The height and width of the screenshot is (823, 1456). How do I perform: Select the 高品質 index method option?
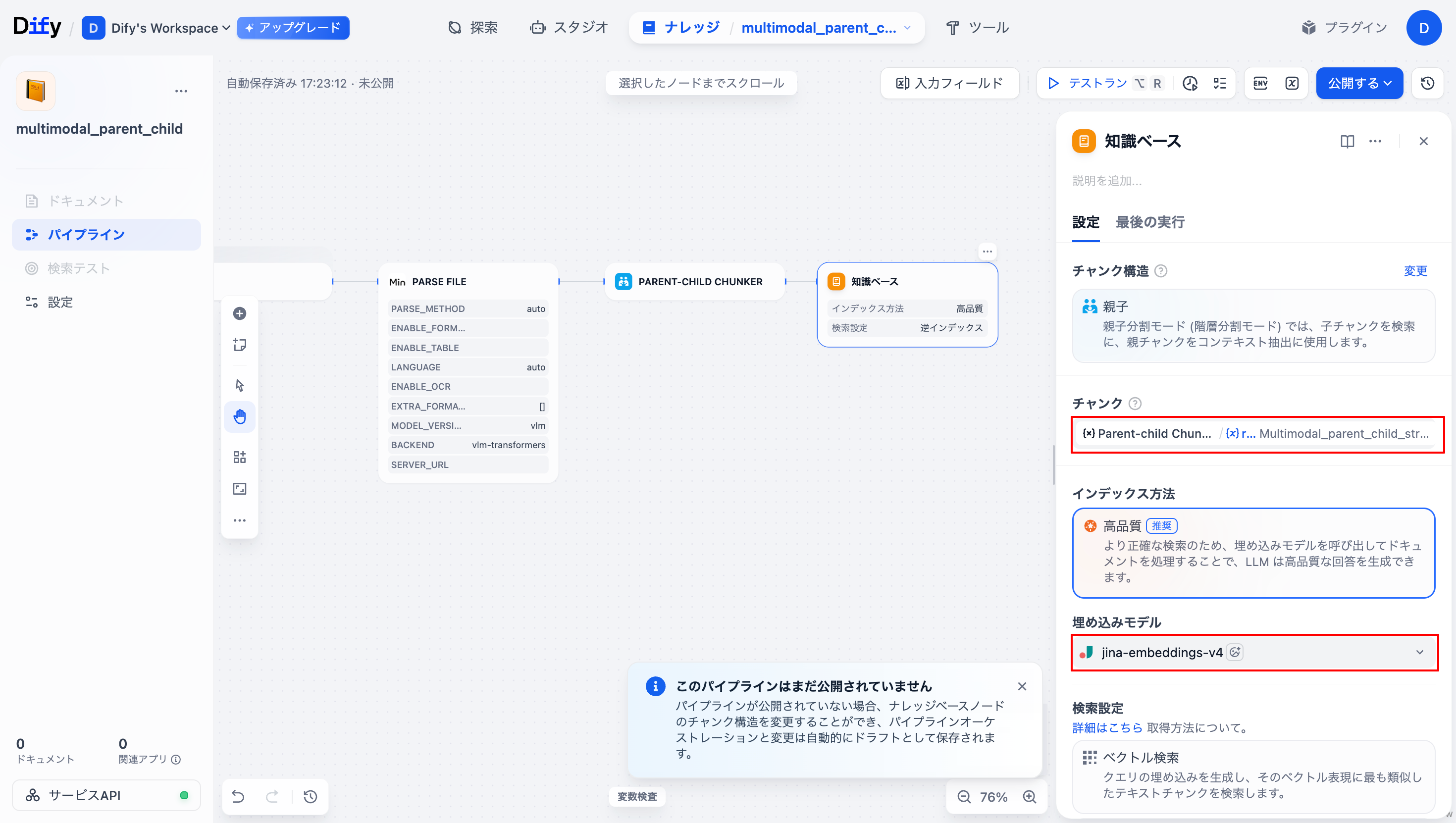(1253, 552)
